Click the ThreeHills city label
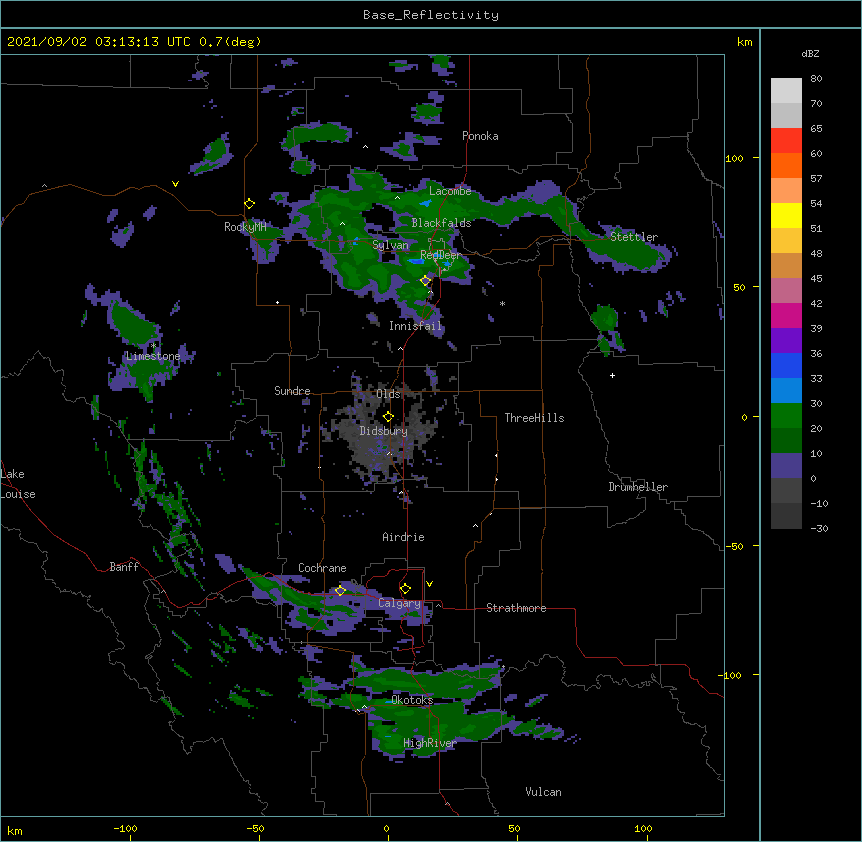The width and height of the screenshot is (862, 842). (534, 418)
